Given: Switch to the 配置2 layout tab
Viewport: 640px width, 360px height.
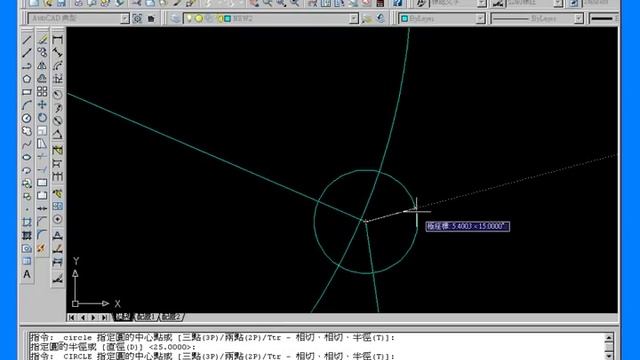Looking at the screenshot, I should click(x=171, y=317).
